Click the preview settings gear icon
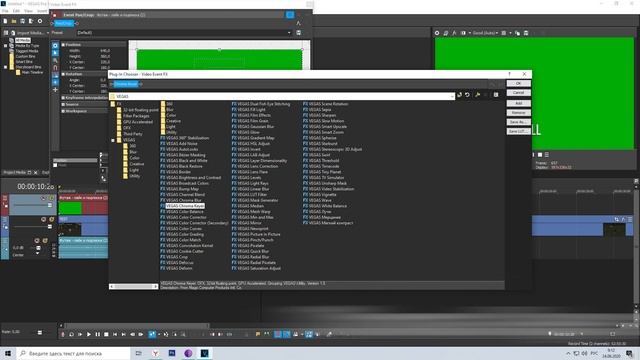The height and width of the screenshot is (360, 640). [437, 33]
